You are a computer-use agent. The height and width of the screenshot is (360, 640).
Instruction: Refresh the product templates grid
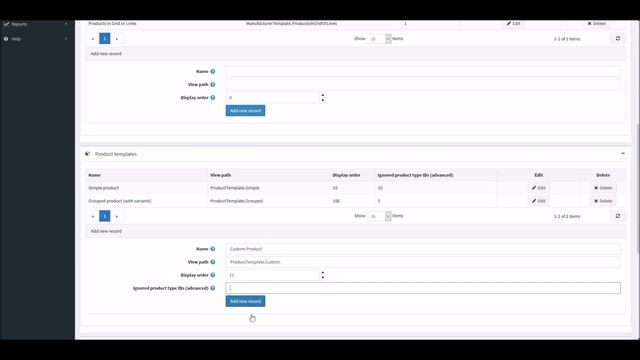click(x=618, y=216)
